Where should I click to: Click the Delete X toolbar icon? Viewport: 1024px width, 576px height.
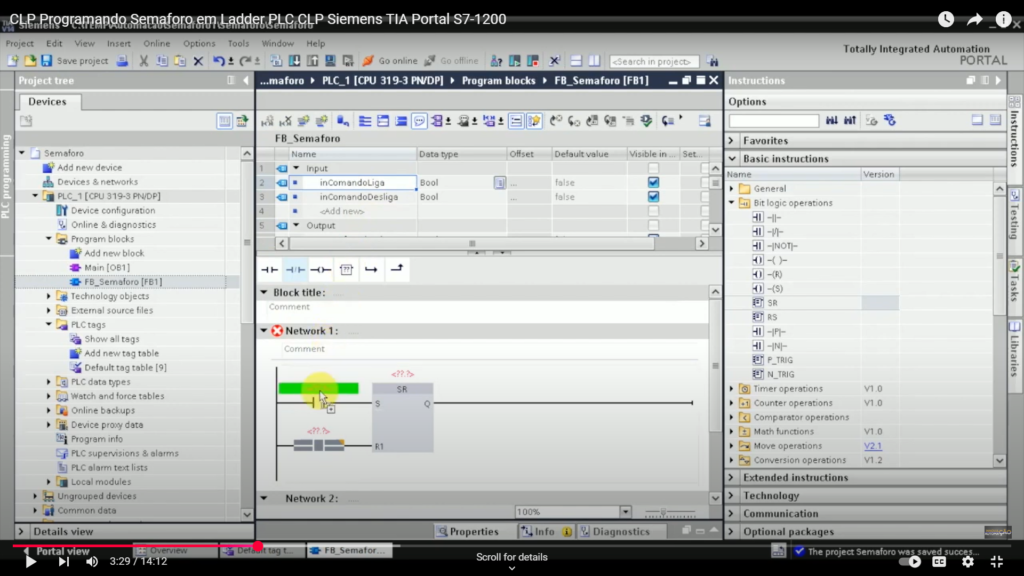click(199, 61)
